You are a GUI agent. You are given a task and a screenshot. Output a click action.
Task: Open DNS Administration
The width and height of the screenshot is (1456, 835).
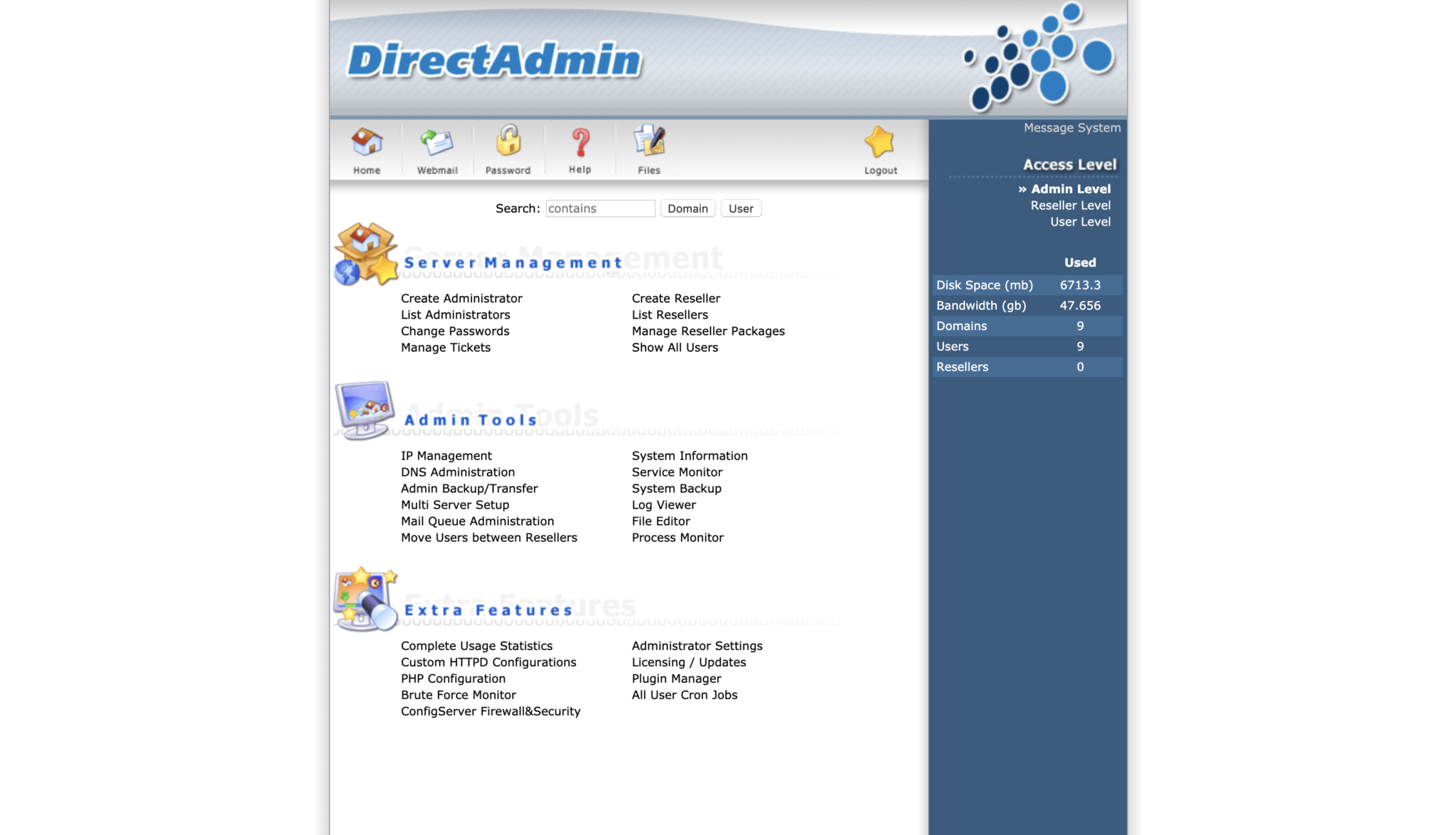point(458,472)
